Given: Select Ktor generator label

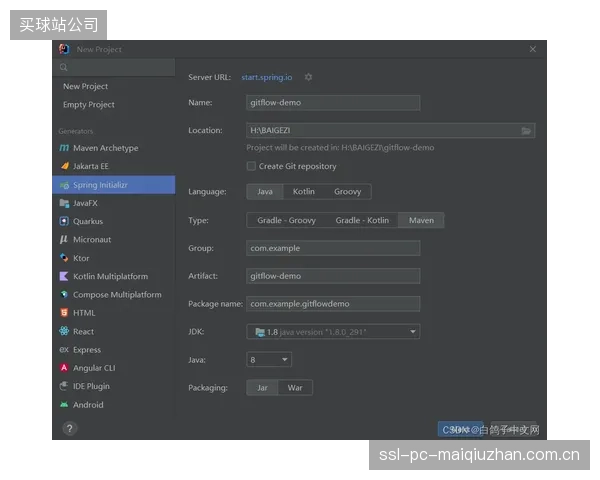Looking at the screenshot, I should [81, 258].
